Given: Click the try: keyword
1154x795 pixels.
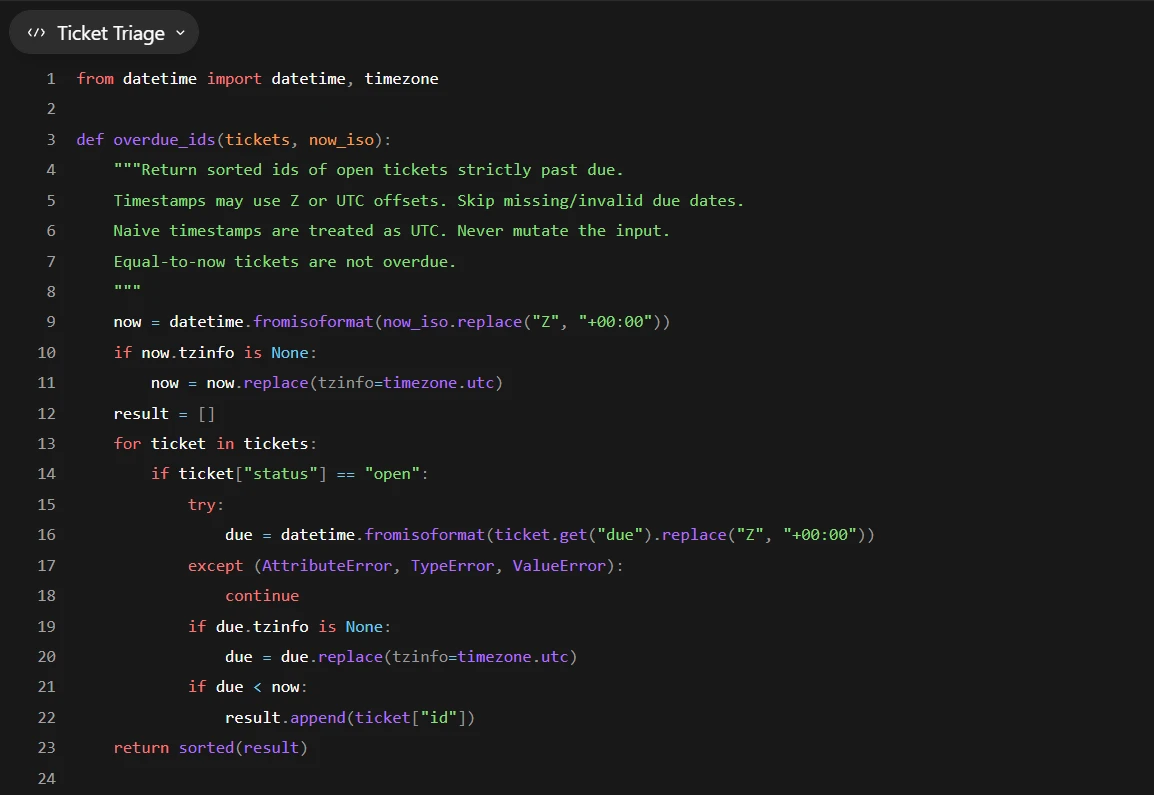Looking at the screenshot, I should pos(205,505).
